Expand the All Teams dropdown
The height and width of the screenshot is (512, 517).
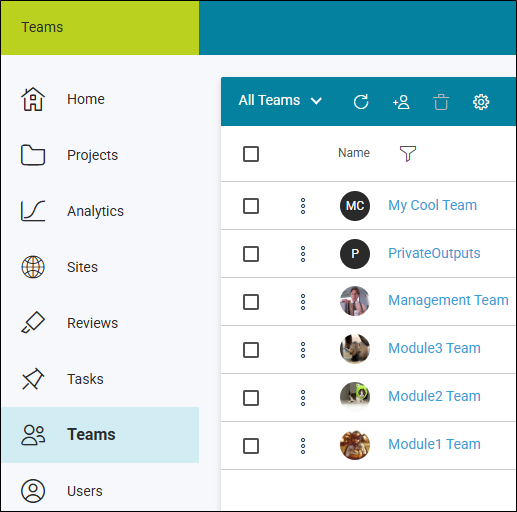pyautogui.click(x=280, y=100)
